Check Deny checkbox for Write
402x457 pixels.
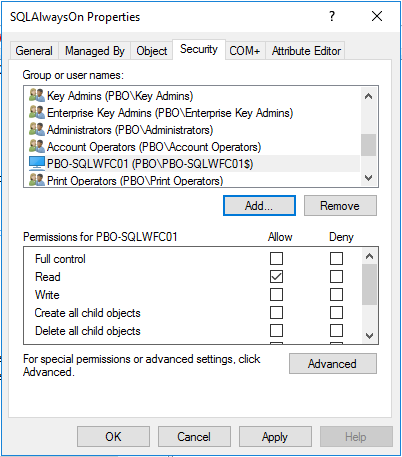tap(336, 294)
